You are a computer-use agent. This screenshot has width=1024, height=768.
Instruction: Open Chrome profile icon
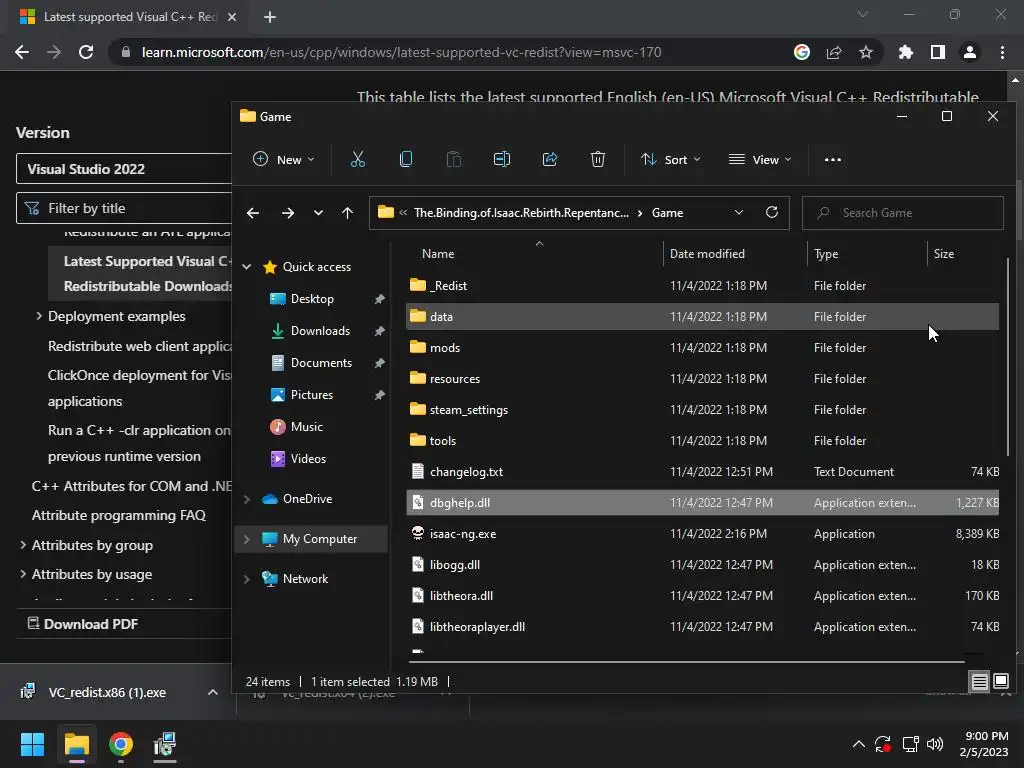pos(970,52)
